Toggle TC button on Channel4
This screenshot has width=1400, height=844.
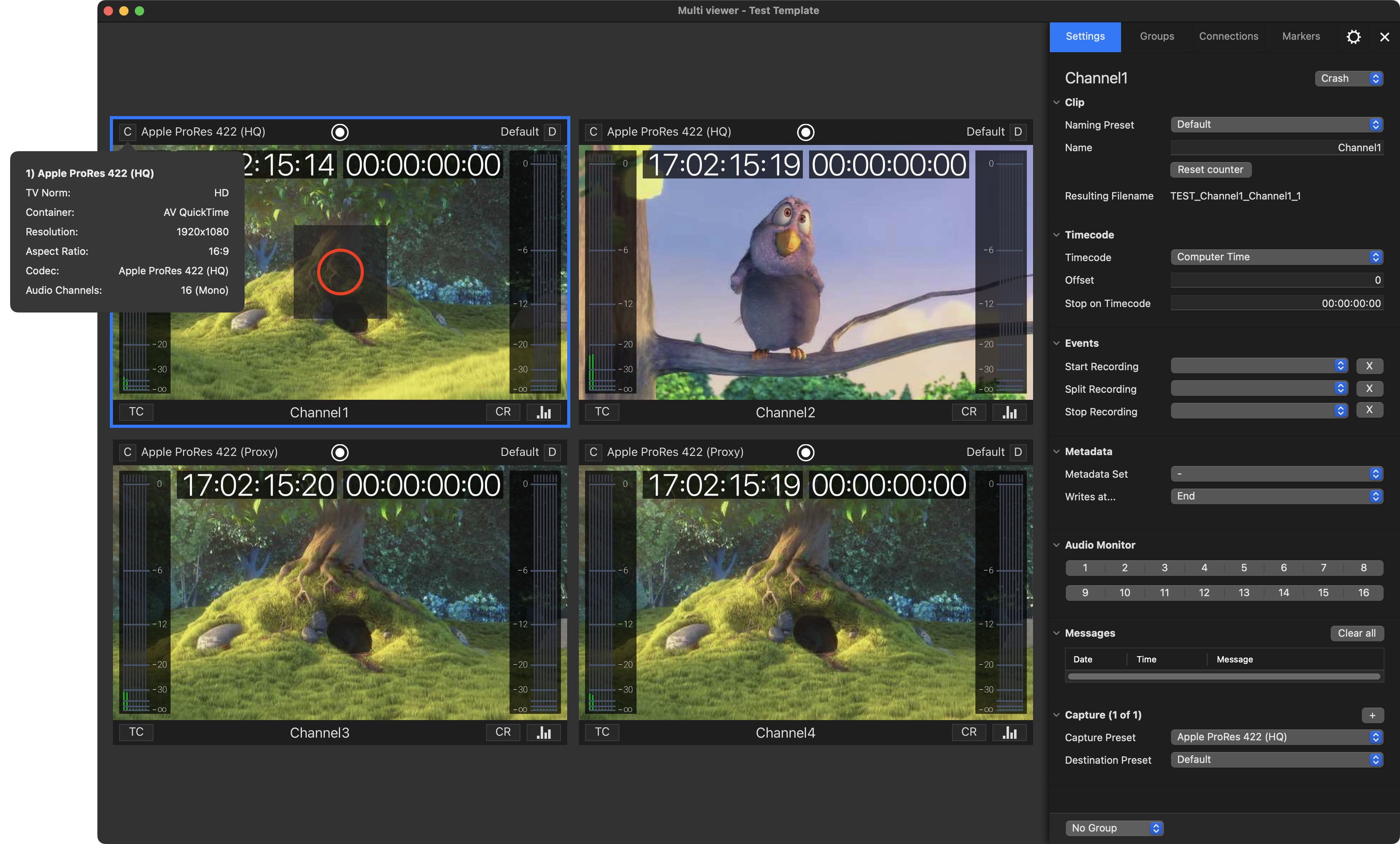602,732
